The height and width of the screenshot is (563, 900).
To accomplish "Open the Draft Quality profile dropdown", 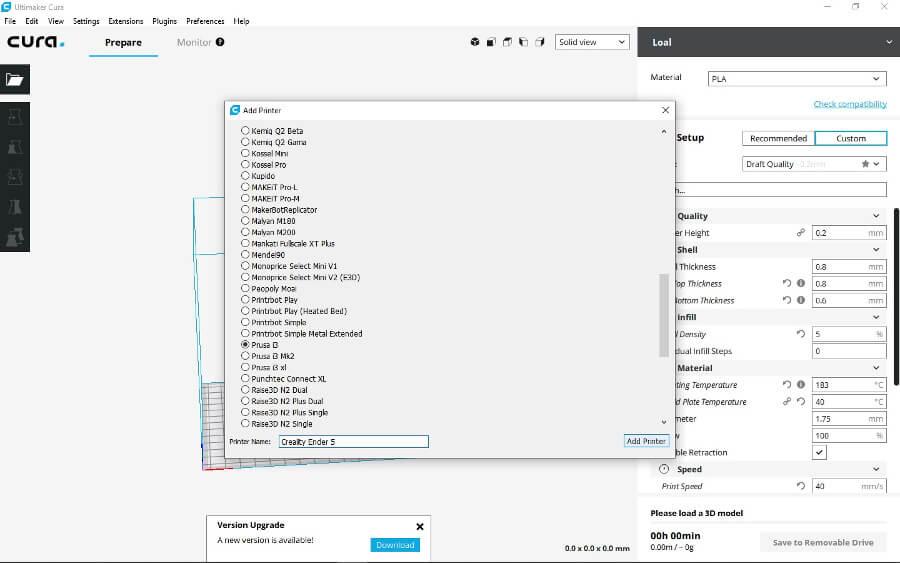I will coord(813,164).
